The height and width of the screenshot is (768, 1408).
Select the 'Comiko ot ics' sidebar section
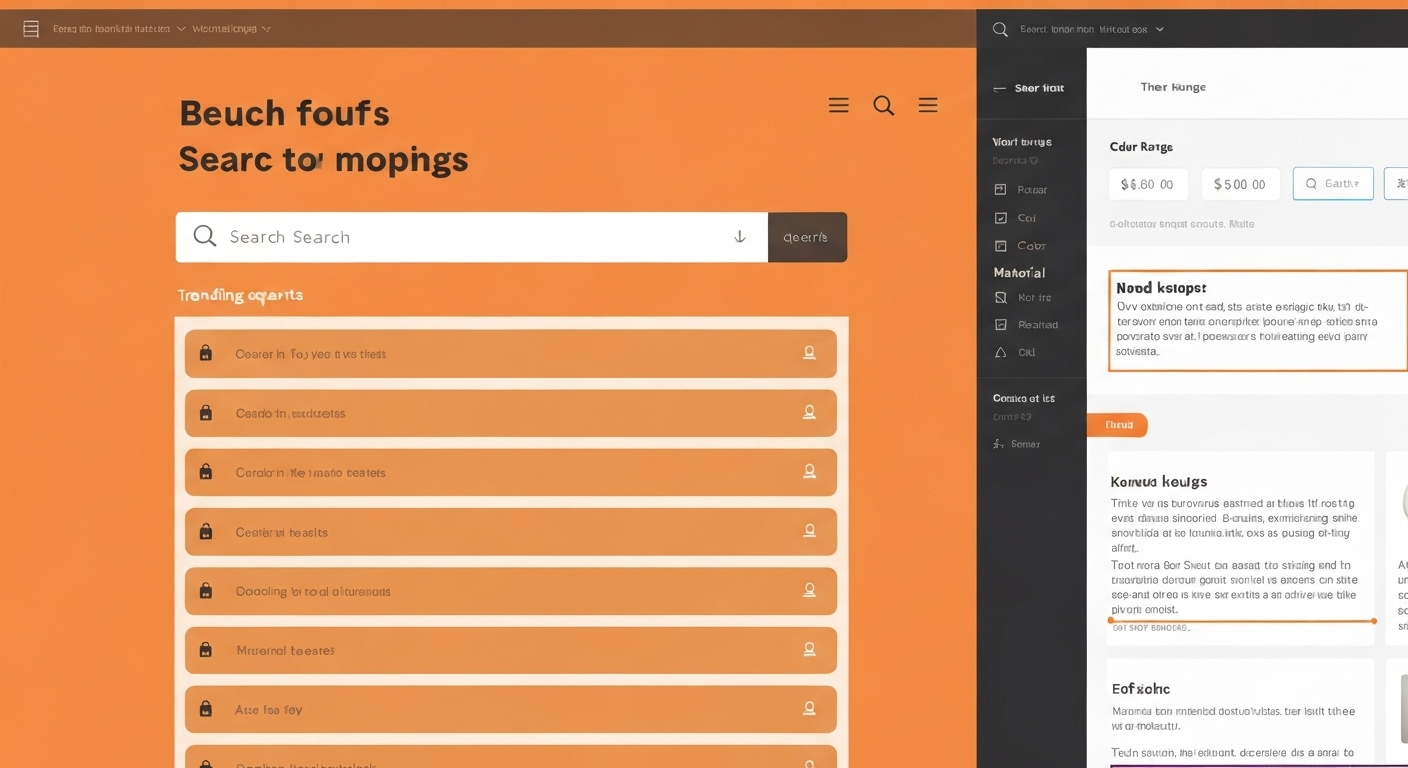[1023, 398]
